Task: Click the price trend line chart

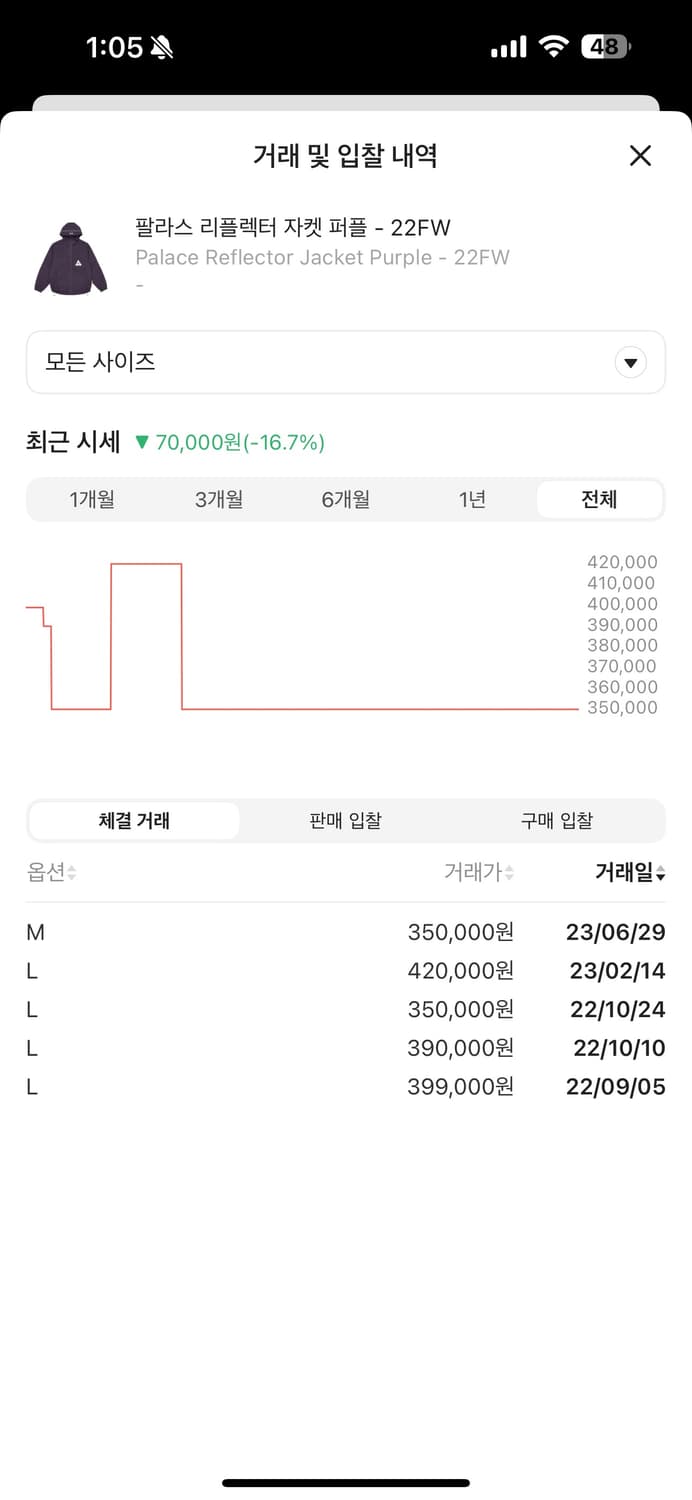Action: [x=300, y=640]
